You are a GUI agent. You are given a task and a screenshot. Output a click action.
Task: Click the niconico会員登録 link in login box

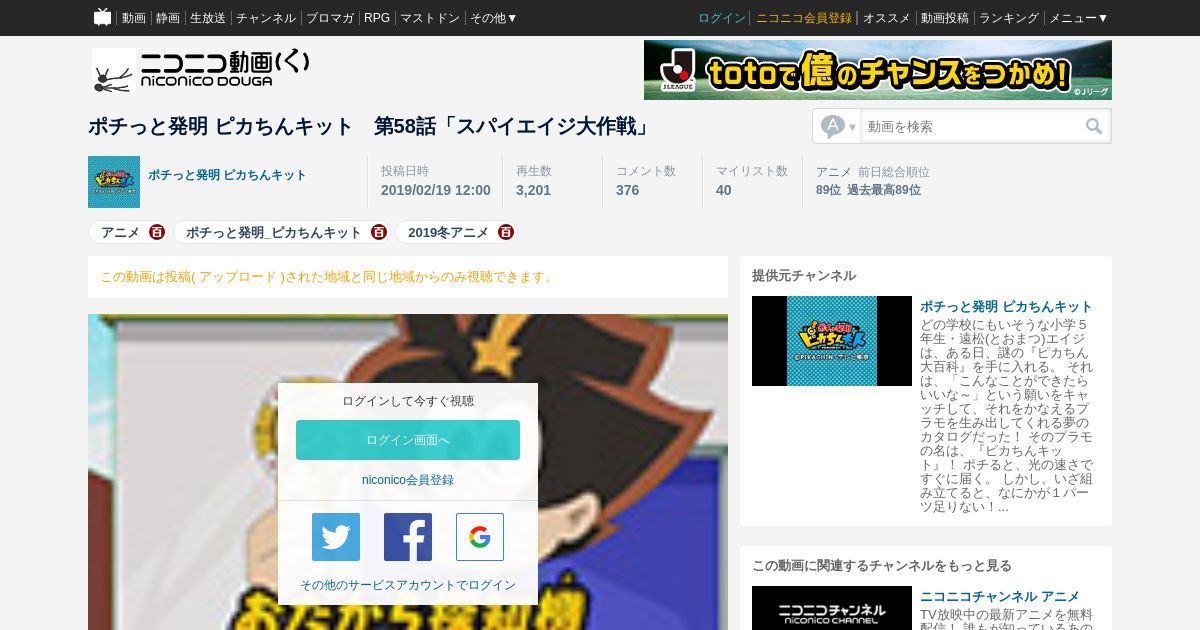(408, 480)
